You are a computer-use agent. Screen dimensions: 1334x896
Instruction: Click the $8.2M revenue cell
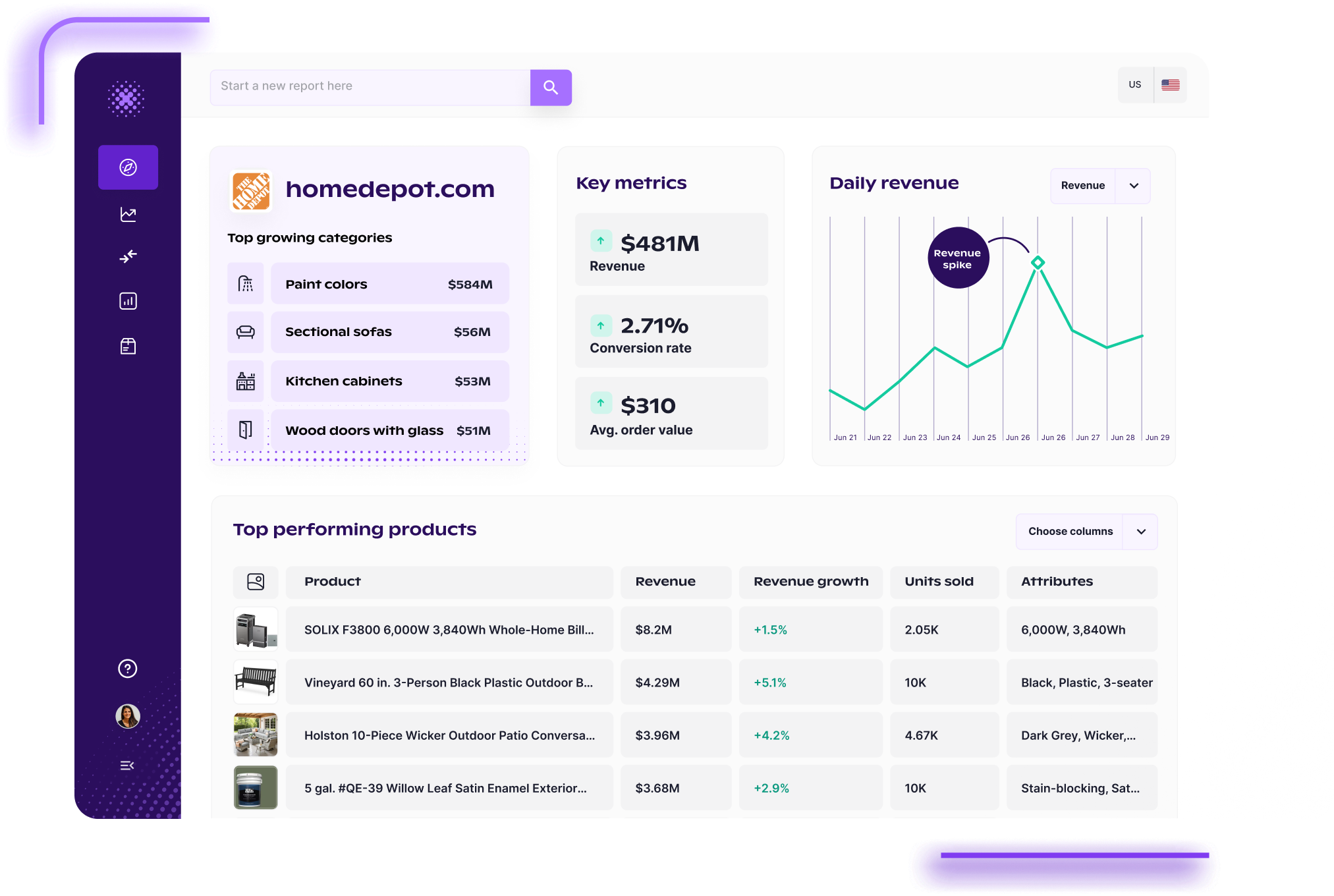676,630
